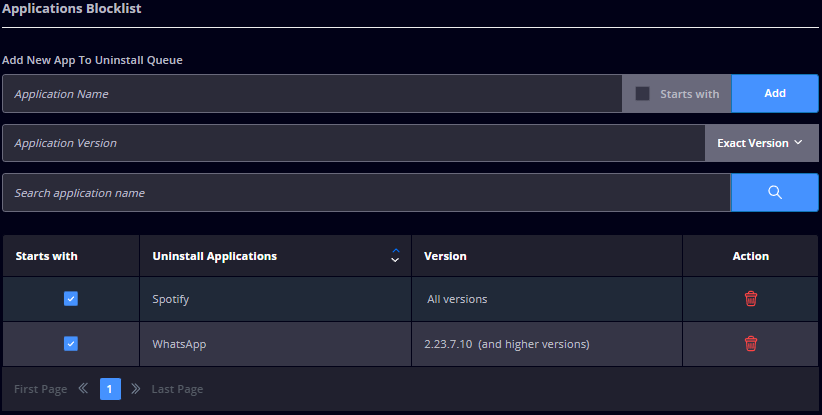Enable the Starts with checkbox for new app
The width and height of the screenshot is (822, 415).
(642, 94)
